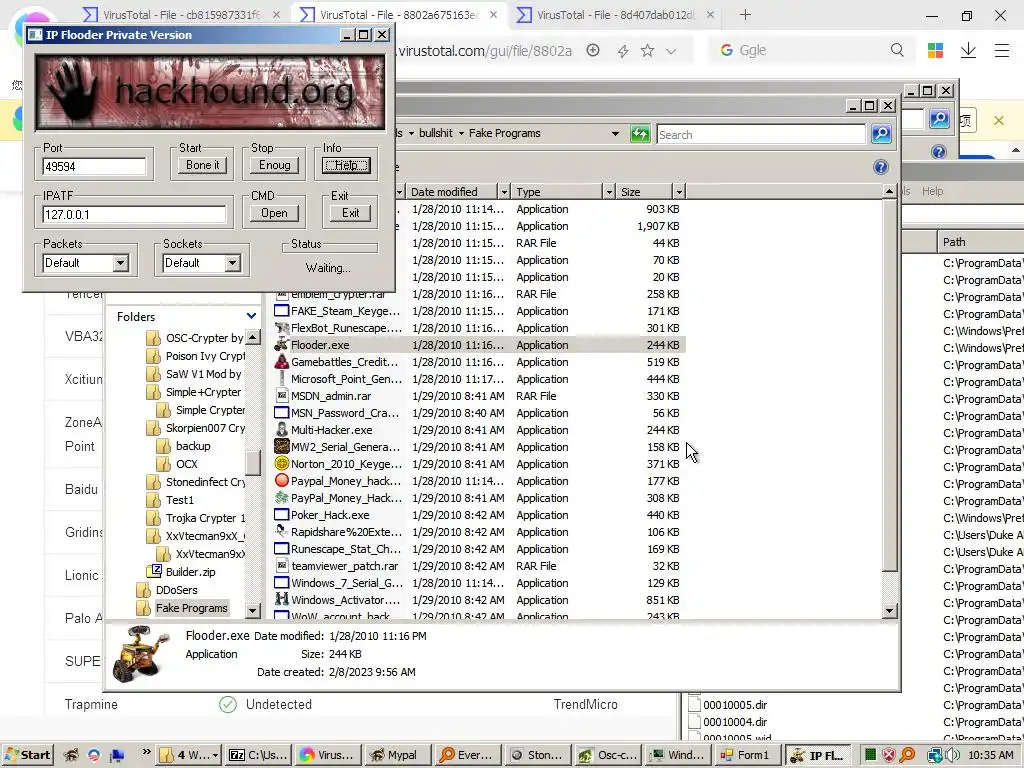Image resolution: width=1024 pixels, height=768 pixels.
Task: Open Date modified column filter arrow
Action: coord(504,191)
